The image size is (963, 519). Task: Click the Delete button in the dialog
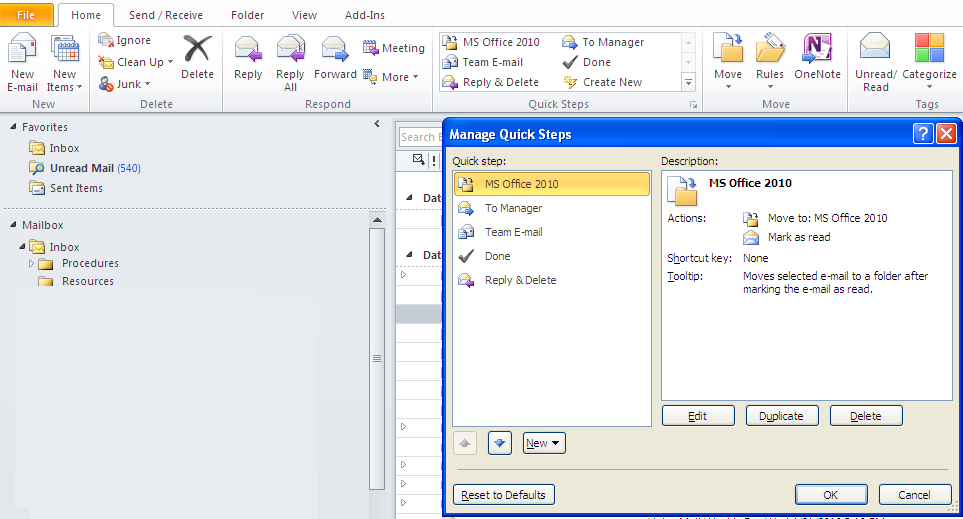pos(866,416)
